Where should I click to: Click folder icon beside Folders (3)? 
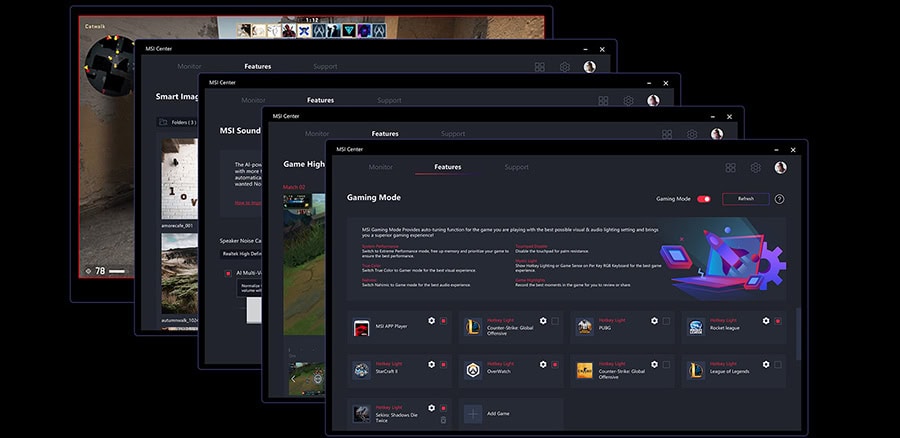(163, 122)
